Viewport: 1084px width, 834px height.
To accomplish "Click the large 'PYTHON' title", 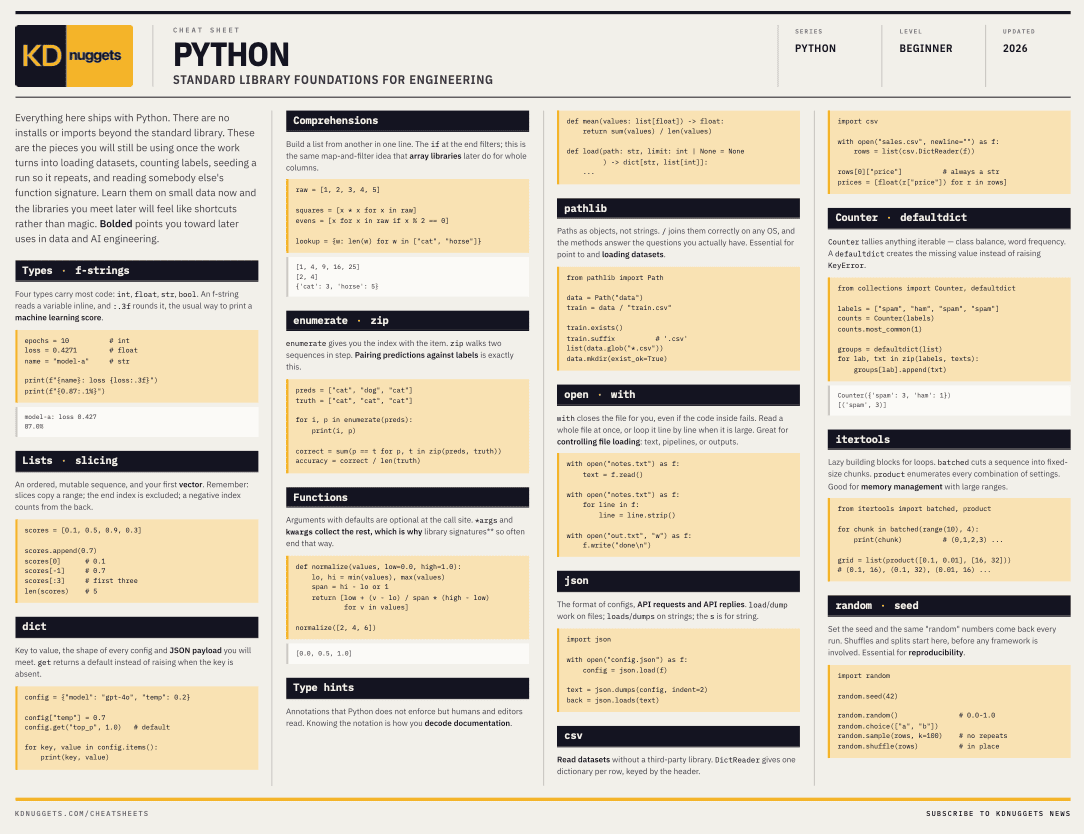I will 231,55.
